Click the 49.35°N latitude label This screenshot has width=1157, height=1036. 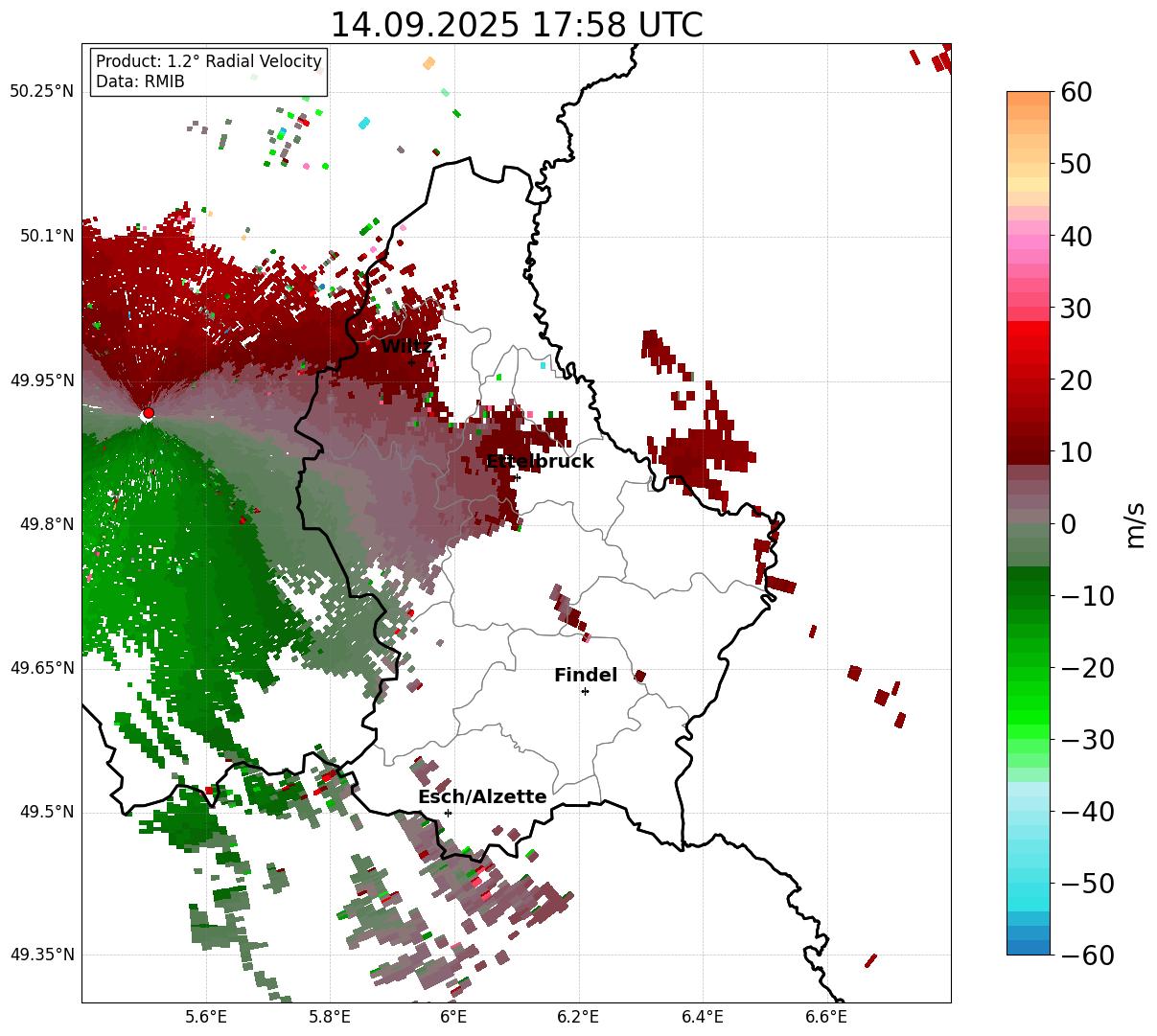(42, 955)
